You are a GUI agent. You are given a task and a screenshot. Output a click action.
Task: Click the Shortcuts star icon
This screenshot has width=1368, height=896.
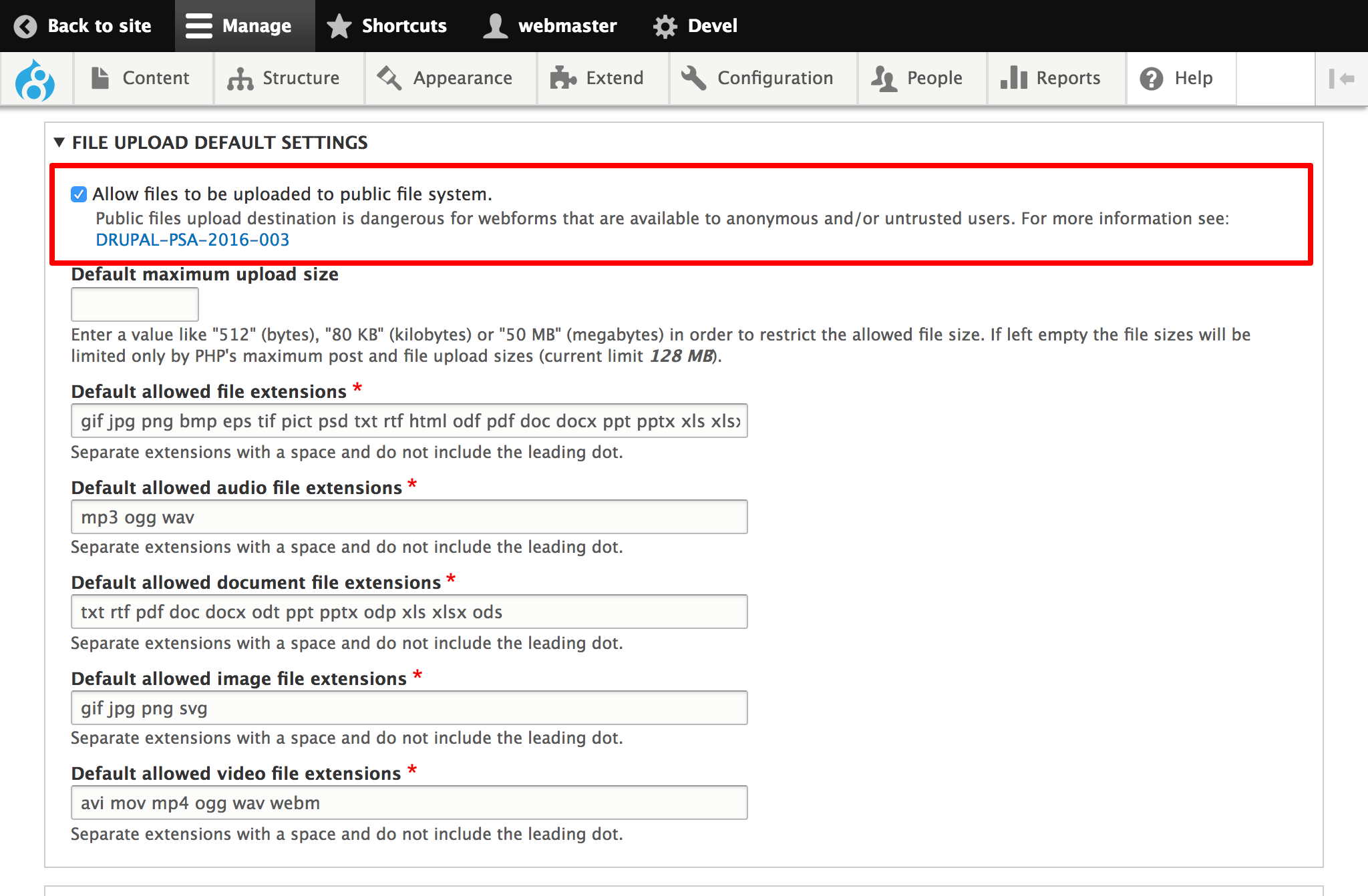pos(339,26)
